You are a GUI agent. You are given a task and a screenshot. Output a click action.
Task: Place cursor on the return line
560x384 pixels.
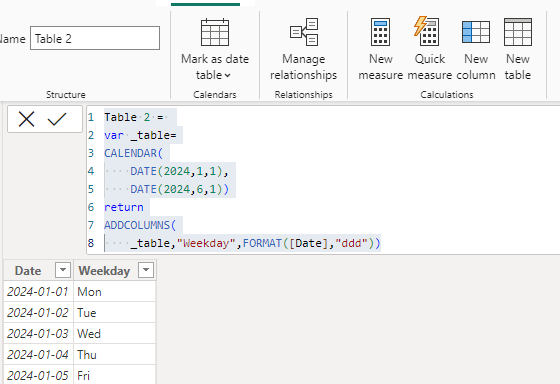(124, 207)
